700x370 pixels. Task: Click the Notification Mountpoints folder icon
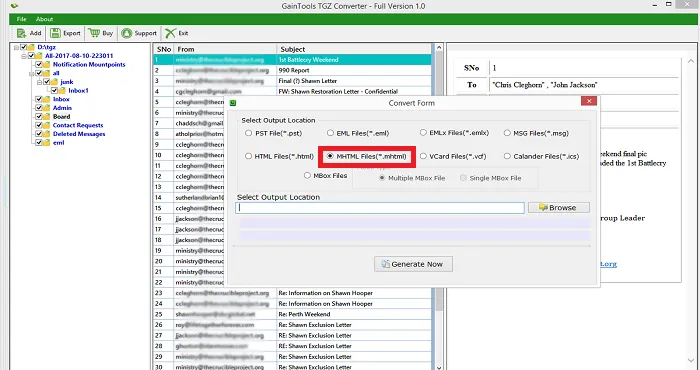[46, 65]
